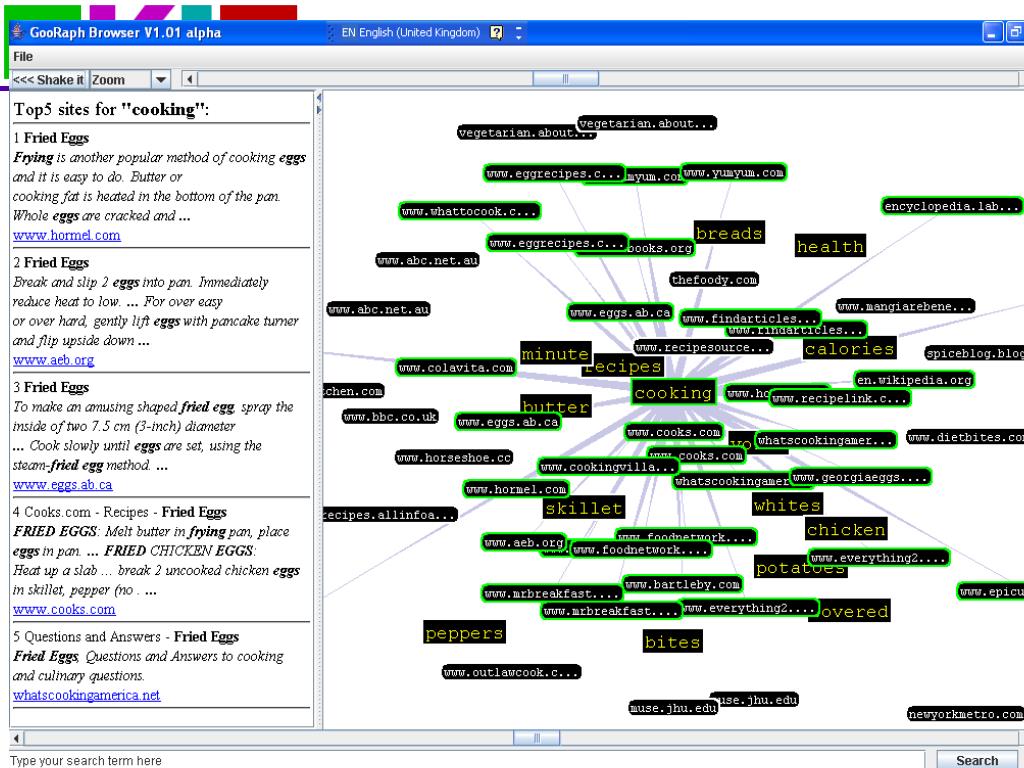Click the recipes.allinfoa... site node
The image size is (1024, 768).
point(390,515)
